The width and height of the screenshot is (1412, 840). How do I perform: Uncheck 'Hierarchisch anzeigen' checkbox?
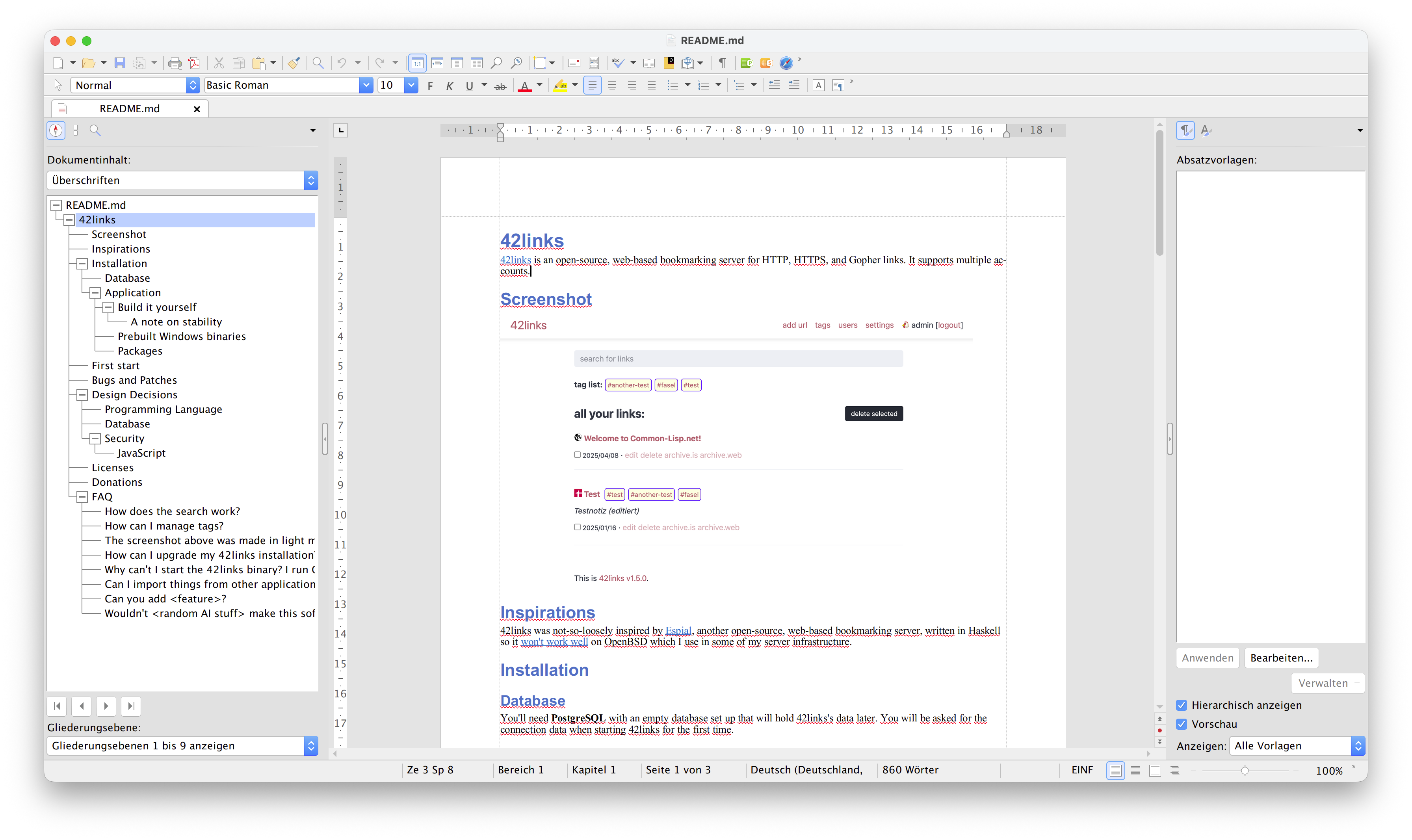[x=1182, y=705]
